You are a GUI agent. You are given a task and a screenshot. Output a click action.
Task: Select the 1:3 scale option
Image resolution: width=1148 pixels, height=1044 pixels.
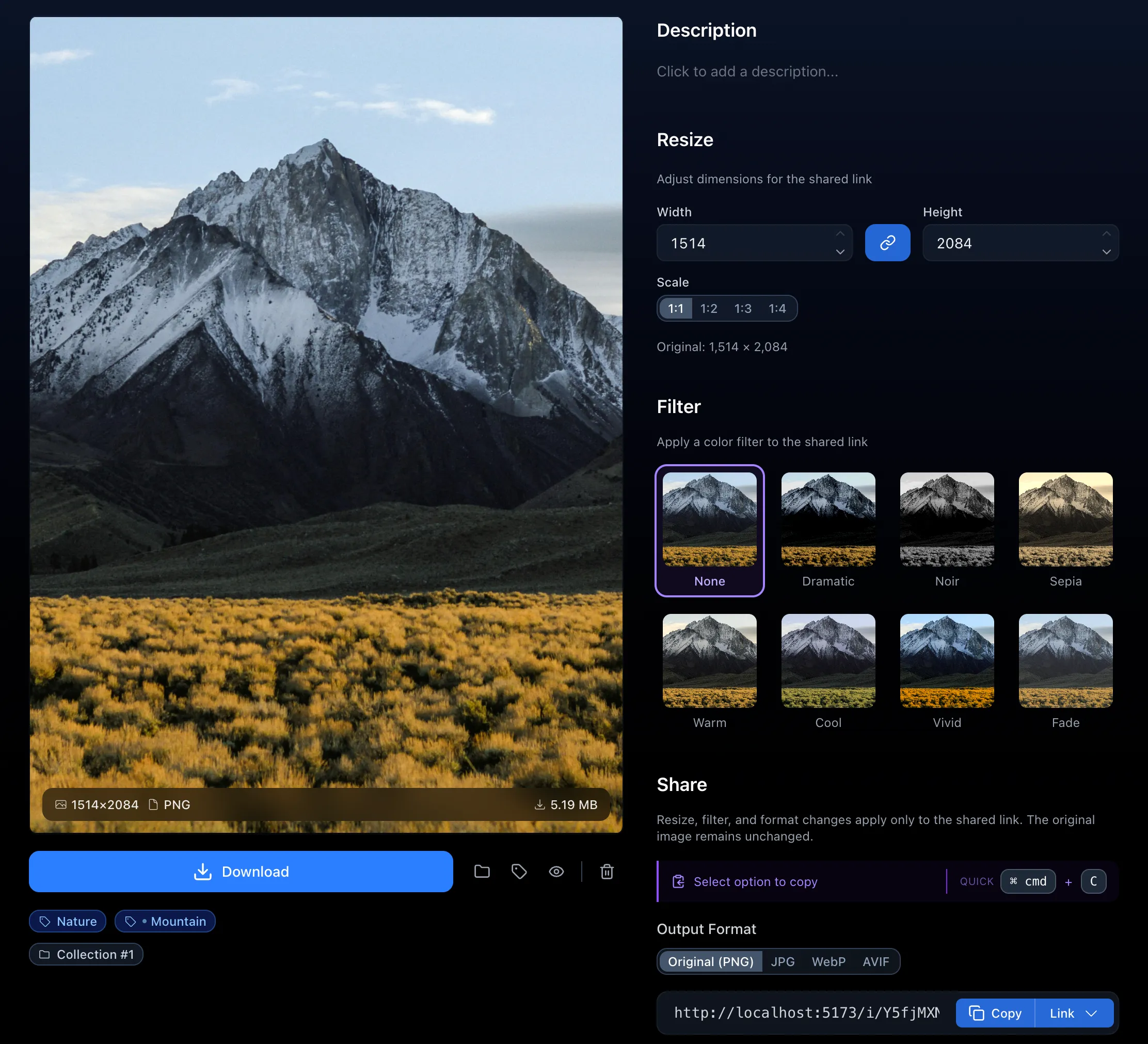point(743,309)
